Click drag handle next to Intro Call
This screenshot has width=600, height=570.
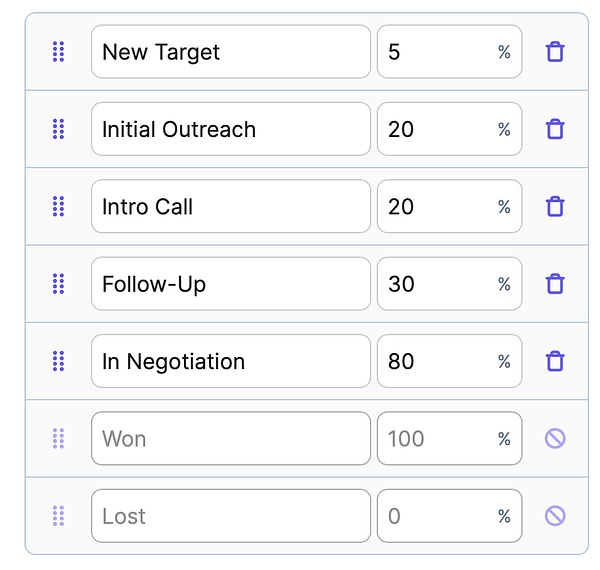click(x=58, y=207)
